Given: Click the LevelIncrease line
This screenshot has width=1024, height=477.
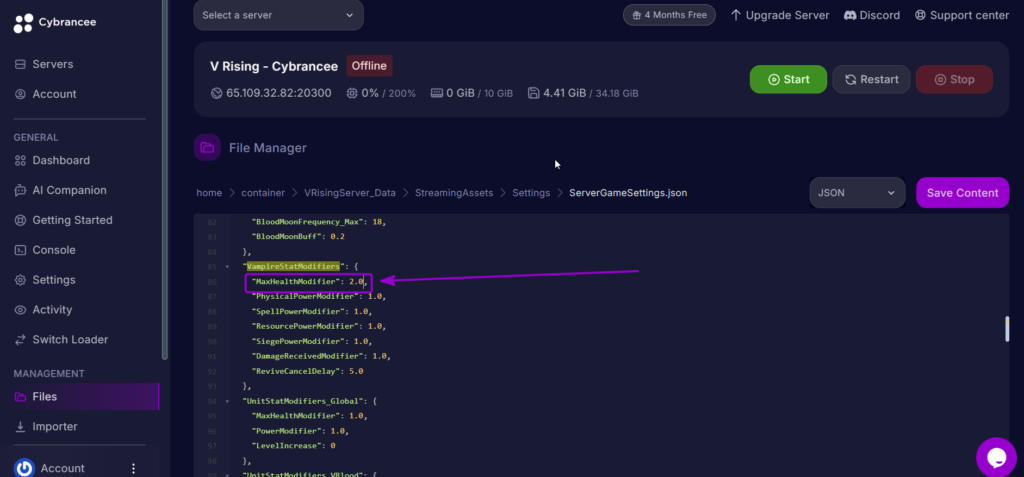Looking at the screenshot, I should click(x=293, y=446).
